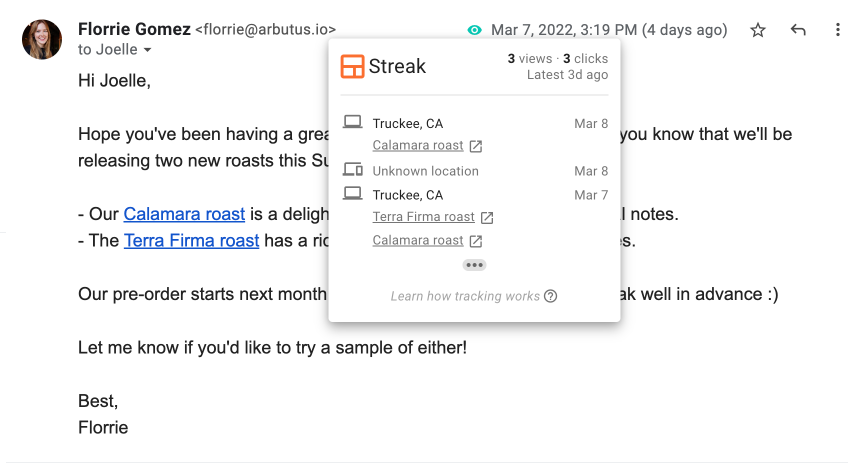The image size is (860, 463).
Task: Click external-link icon beside Terra Firma roast
Action: point(487,218)
